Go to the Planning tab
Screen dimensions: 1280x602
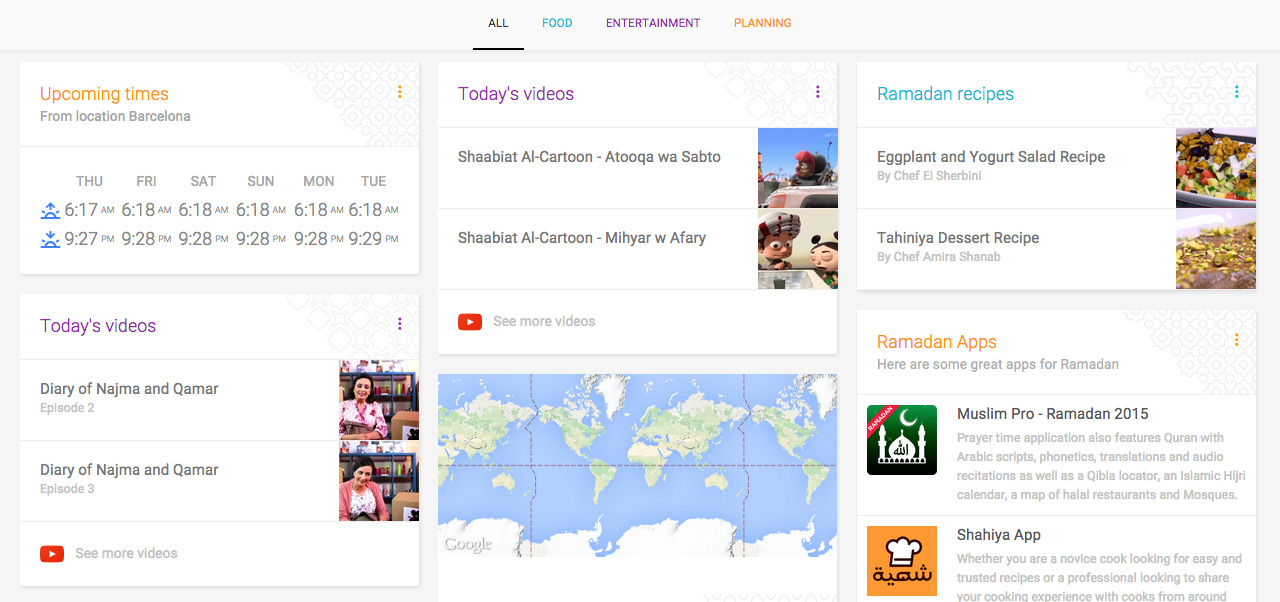pyautogui.click(x=762, y=23)
